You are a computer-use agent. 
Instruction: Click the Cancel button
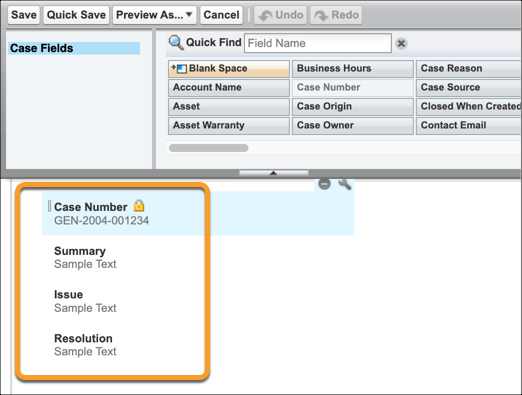click(x=221, y=15)
